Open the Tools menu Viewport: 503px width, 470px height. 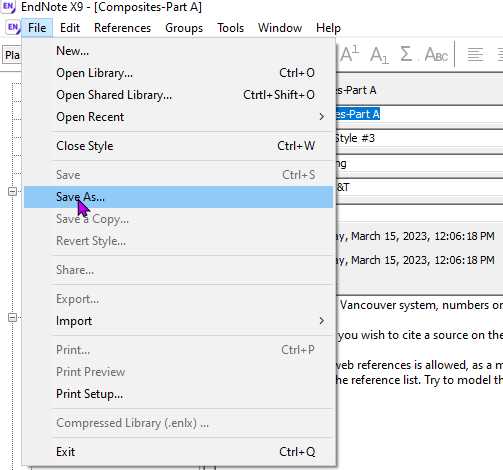(230, 28)
